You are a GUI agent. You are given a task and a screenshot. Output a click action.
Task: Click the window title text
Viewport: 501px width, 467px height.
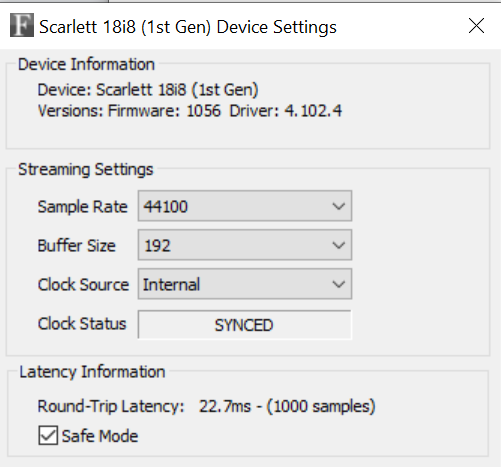point(188,27)
